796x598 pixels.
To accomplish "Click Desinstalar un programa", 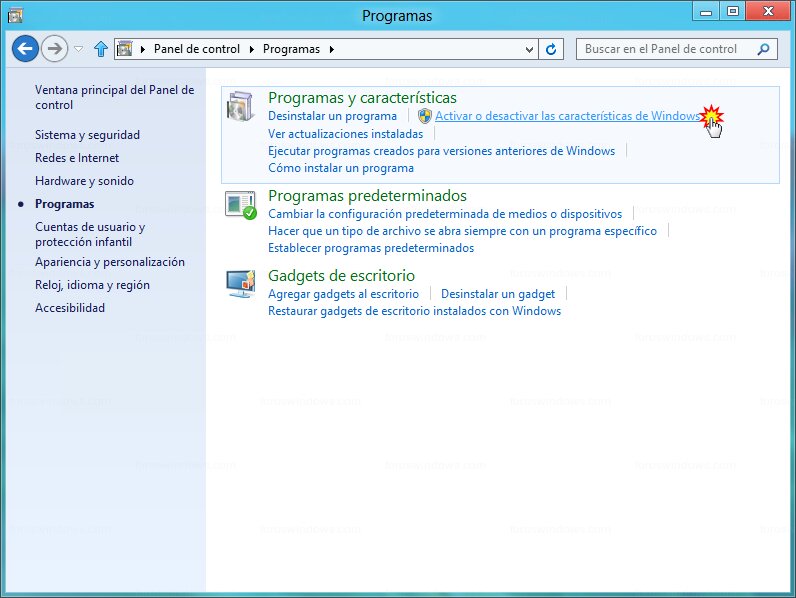I will (333, 116).
